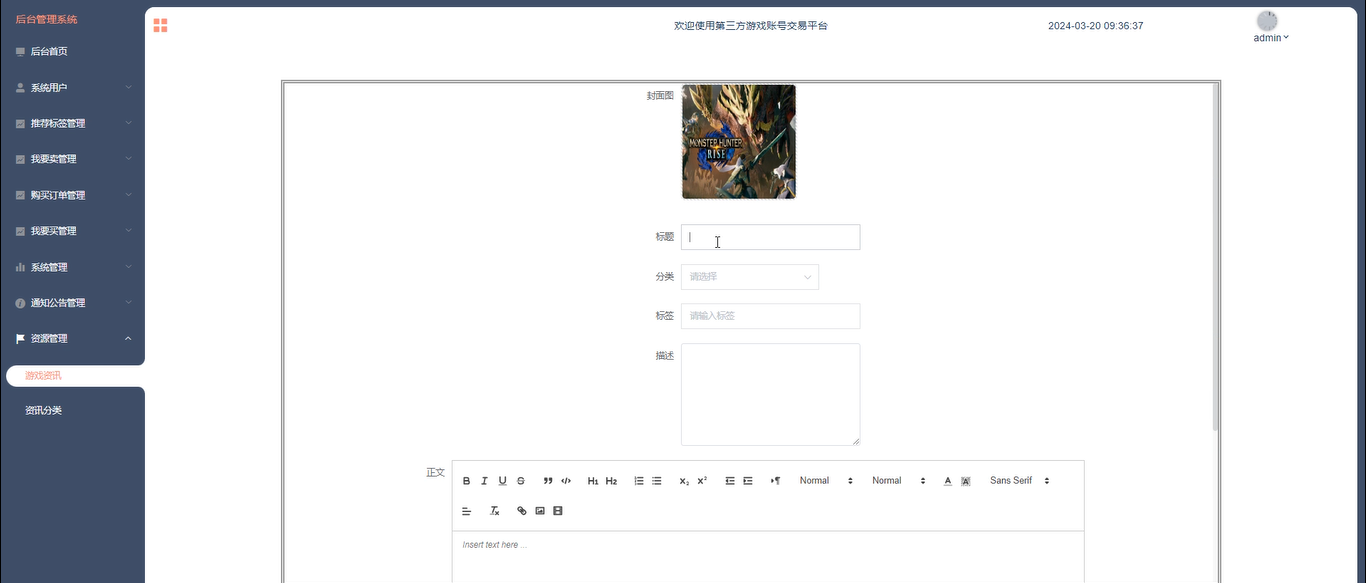Image resolution: width=1366 pixels, height=583 pixels.
Task: Click the info icon beside 通知公告管理
Action: click(x=20, y=303)
